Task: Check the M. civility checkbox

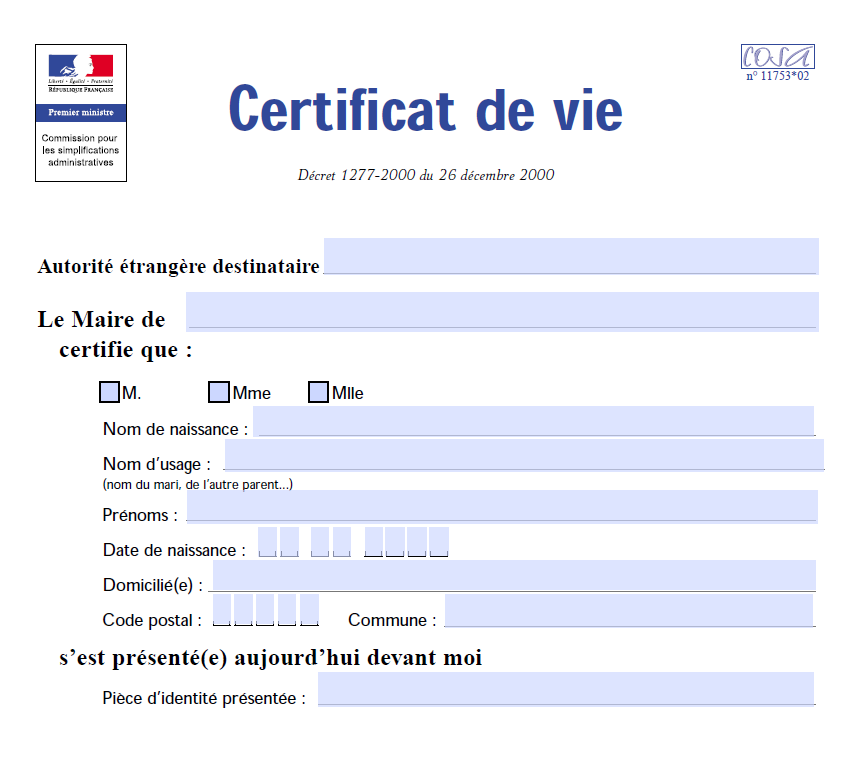Action: (x=108, y=392)
